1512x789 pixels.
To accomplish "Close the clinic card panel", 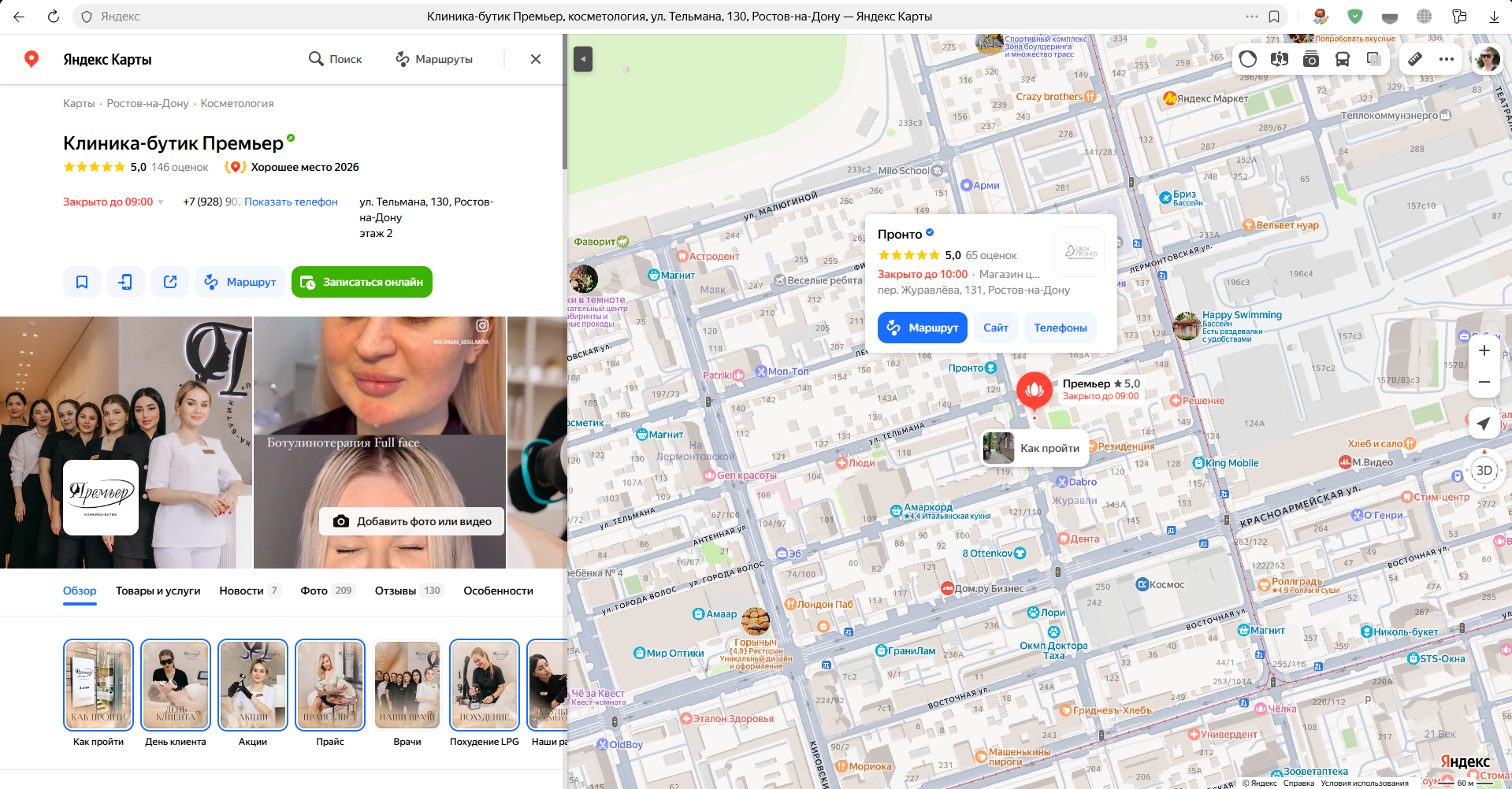I will click(x=536, y=59).
